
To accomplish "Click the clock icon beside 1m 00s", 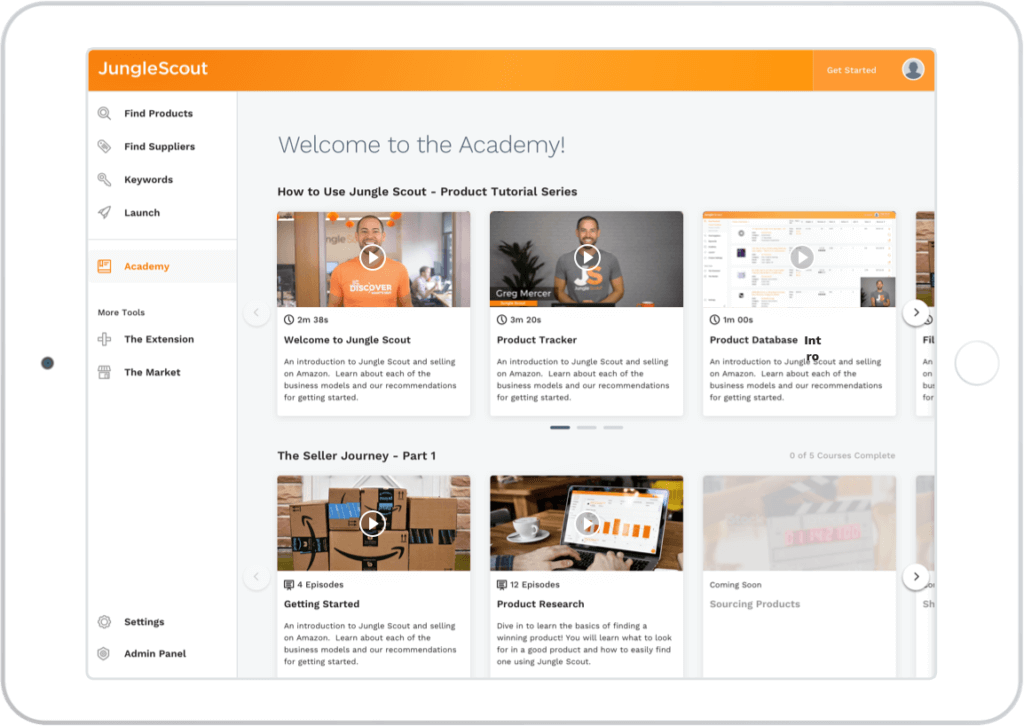I will click(714, 320).
